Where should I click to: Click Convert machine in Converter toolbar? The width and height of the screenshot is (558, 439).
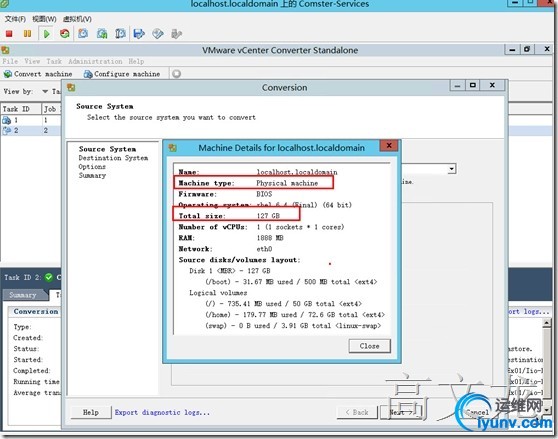click(38, 74)
